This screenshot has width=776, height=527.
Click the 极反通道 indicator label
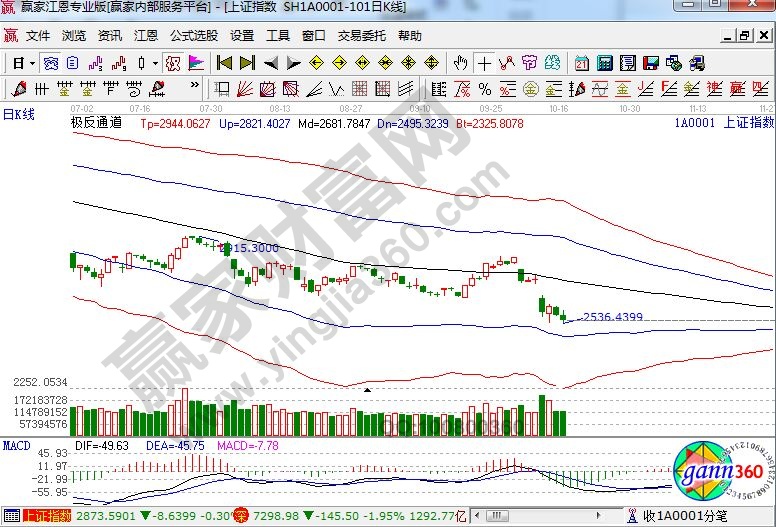tap(95, 123)
